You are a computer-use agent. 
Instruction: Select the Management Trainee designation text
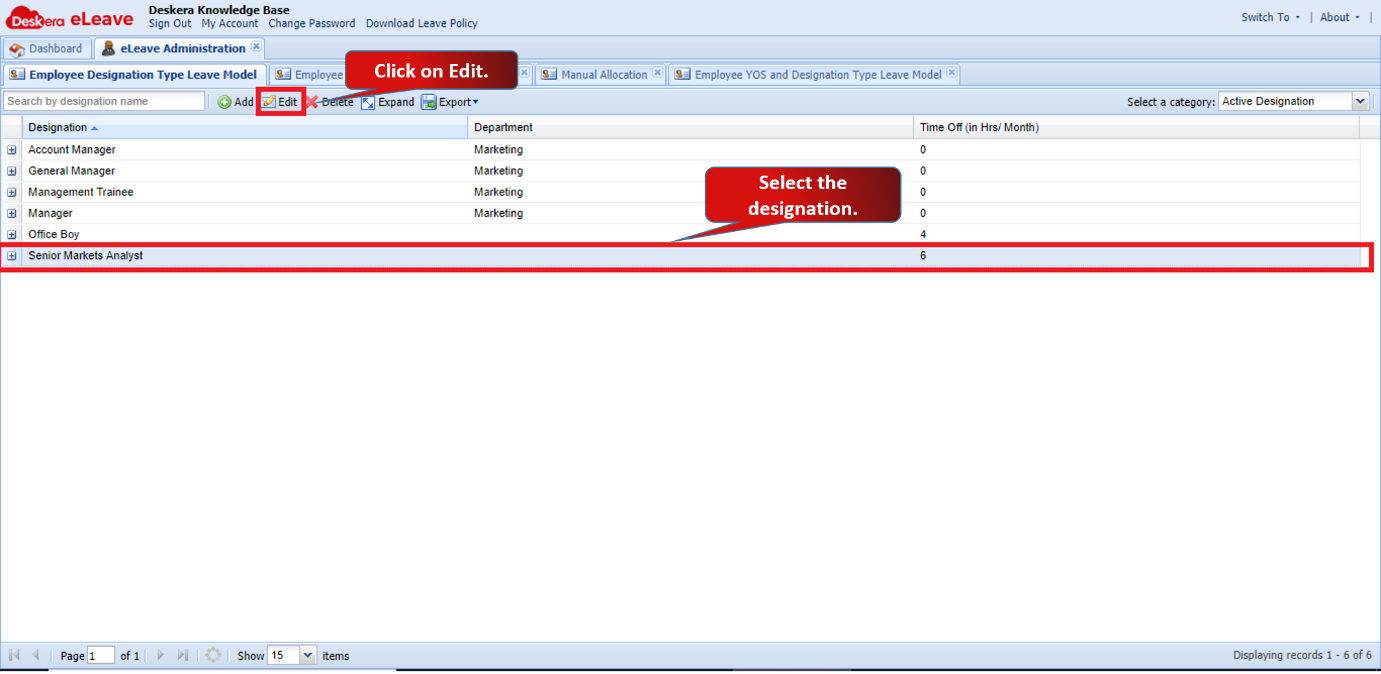pyautogui.click(x=81, y=192)
